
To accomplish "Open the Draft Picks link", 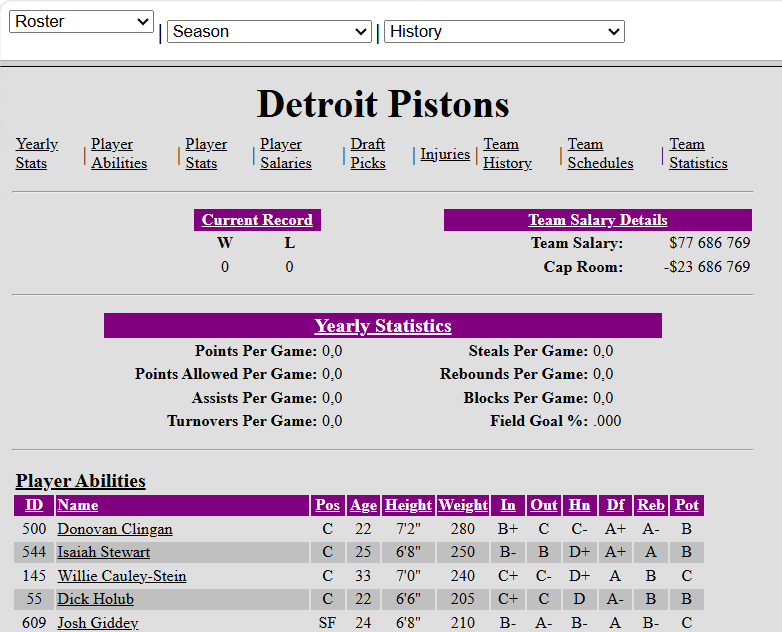I will [x=368, y=154].
